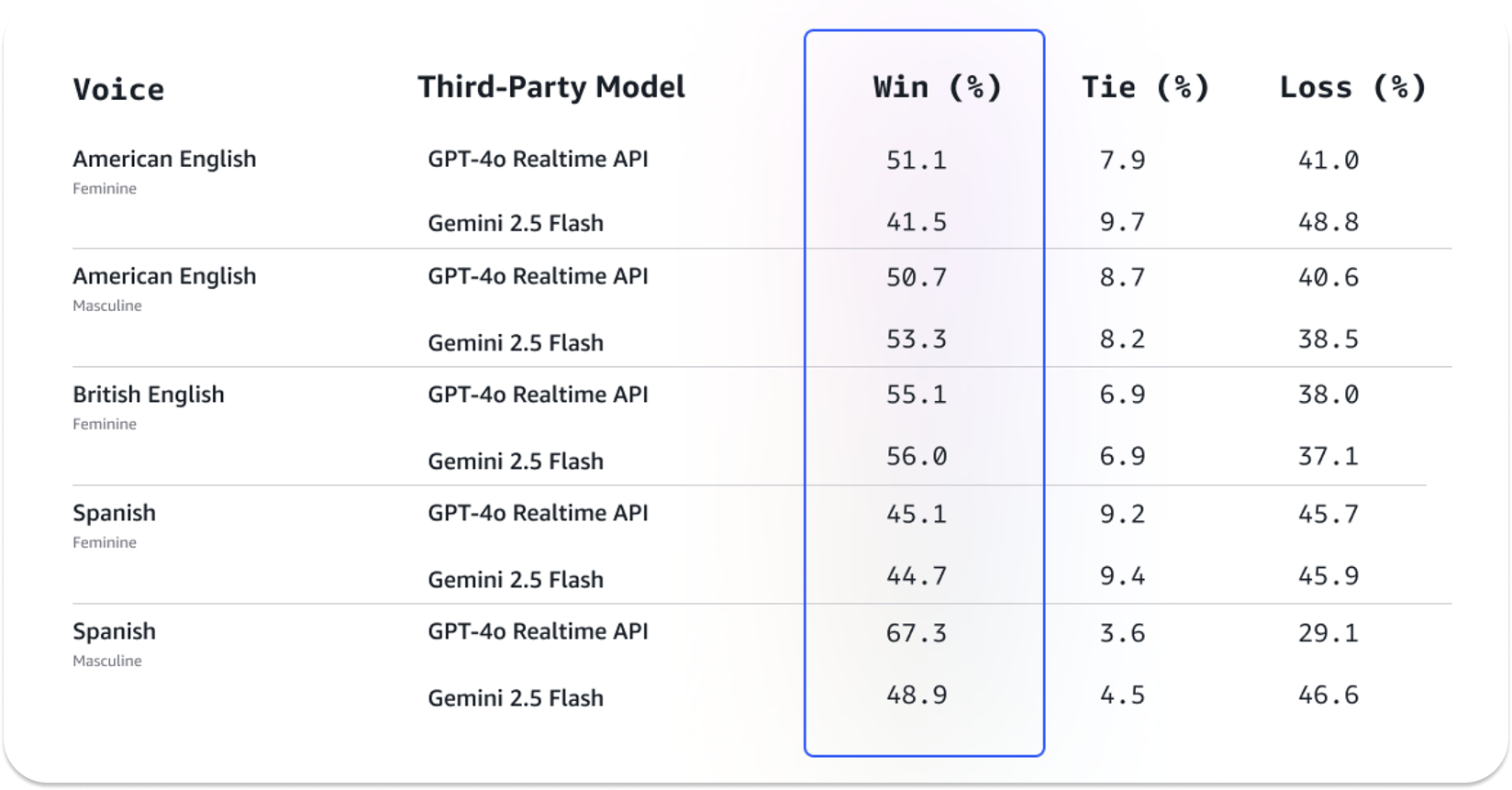Screen dimensions: 1512x790
Task: Click the British English voice label
Action: coord(149,395)
